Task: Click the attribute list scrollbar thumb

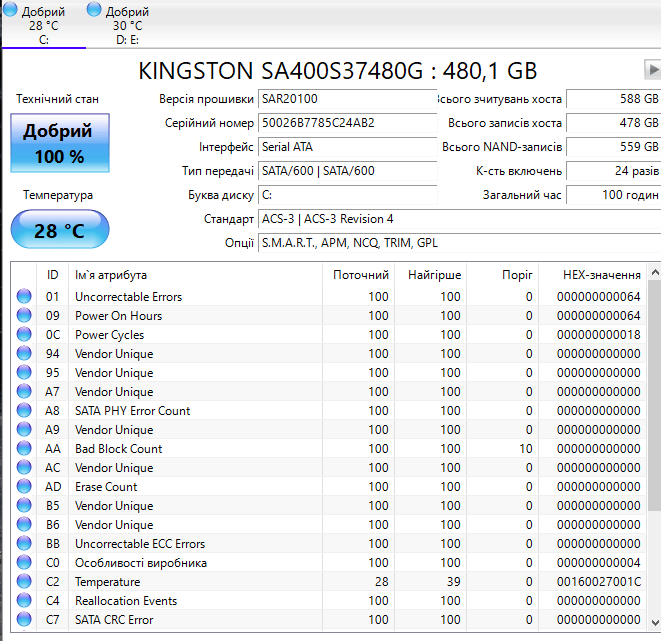Action: point(655,396)
